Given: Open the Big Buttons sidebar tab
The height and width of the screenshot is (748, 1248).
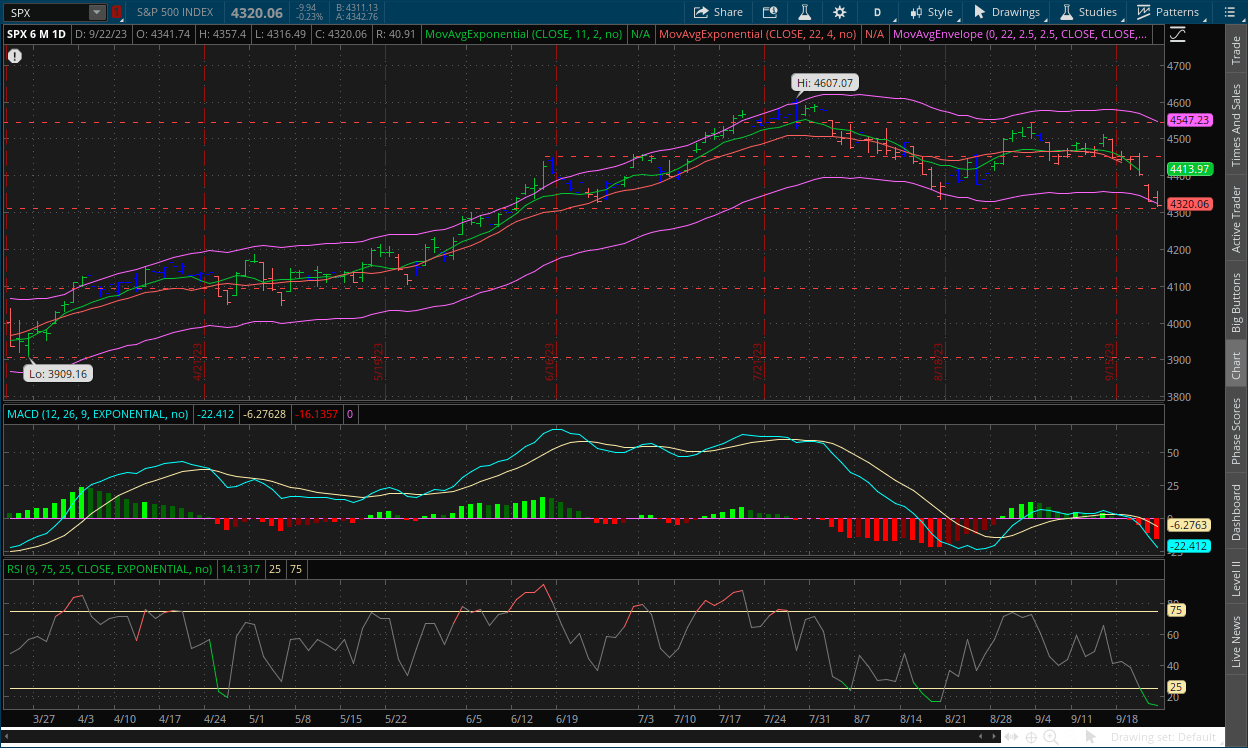Looking at the screenshot, I should click(x=1236, y=301).
